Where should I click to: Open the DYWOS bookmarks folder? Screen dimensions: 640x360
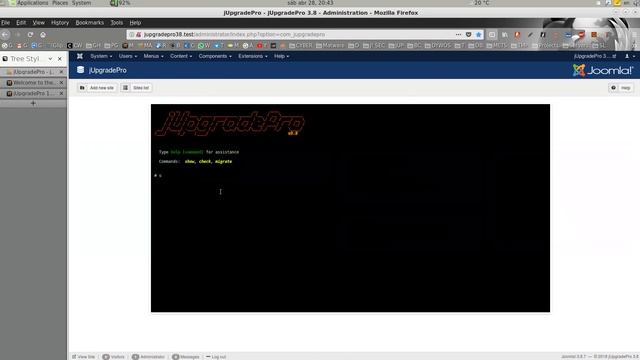[438, 46]
